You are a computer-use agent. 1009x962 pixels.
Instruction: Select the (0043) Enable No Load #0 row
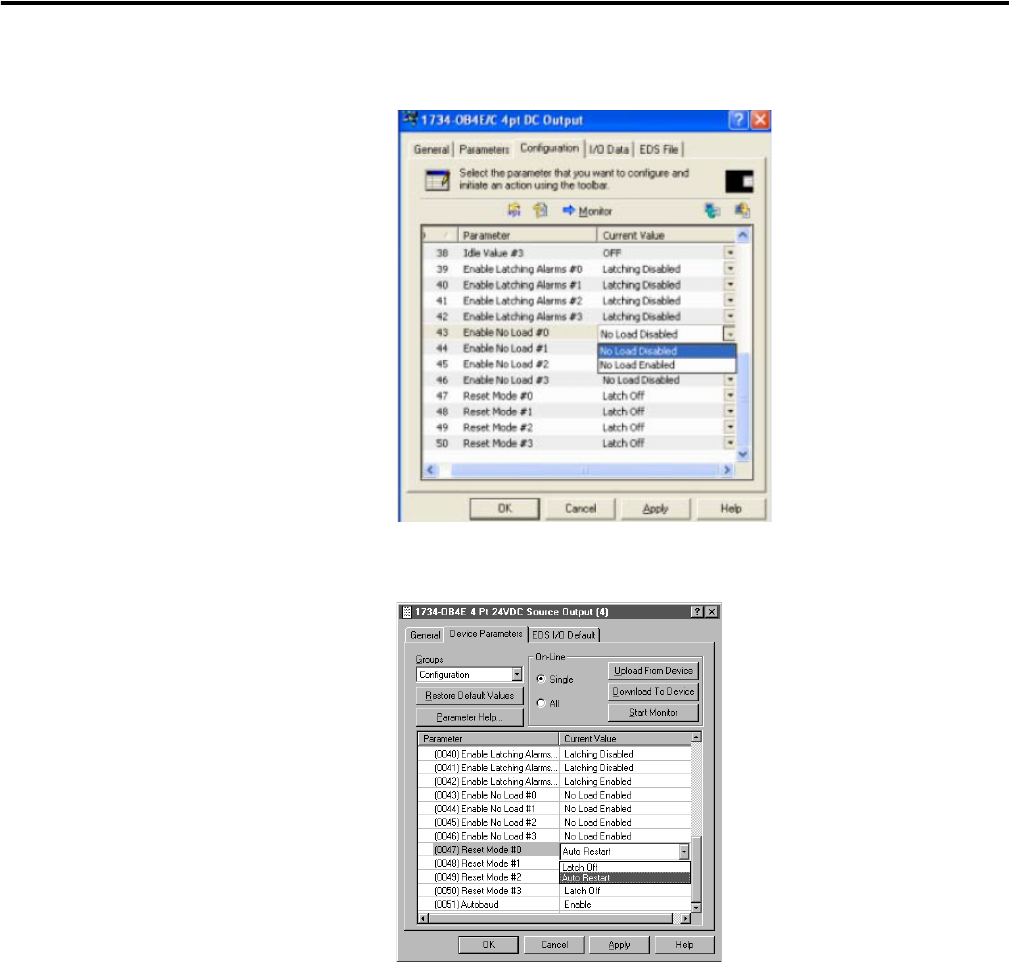tap(555, 795)
